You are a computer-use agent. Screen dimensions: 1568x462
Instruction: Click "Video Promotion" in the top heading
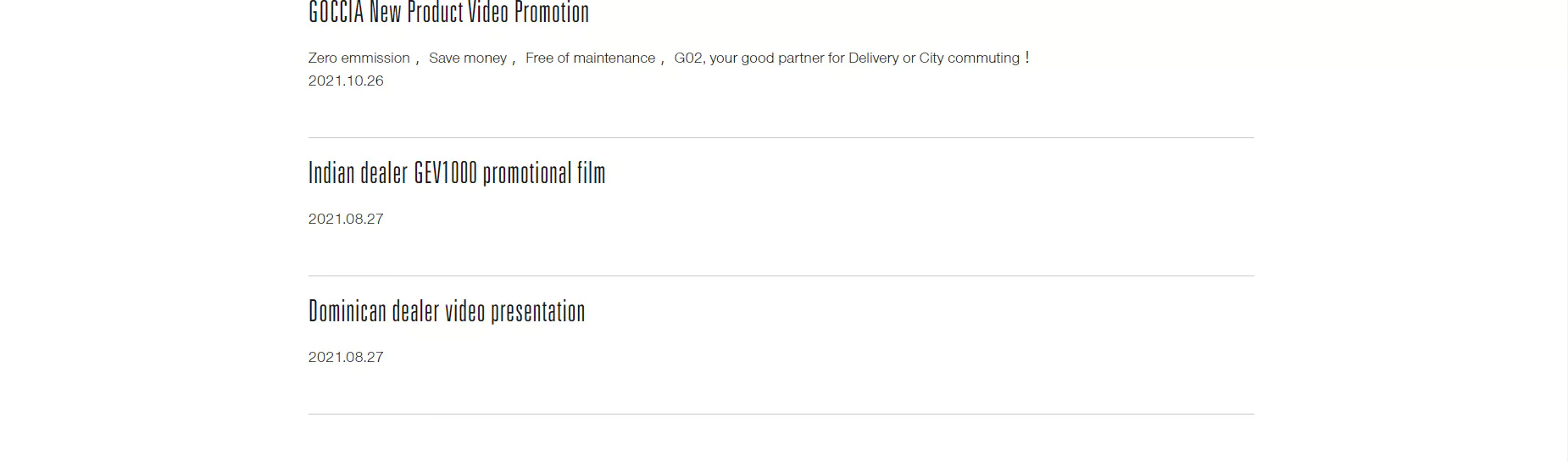coord(529,12)
